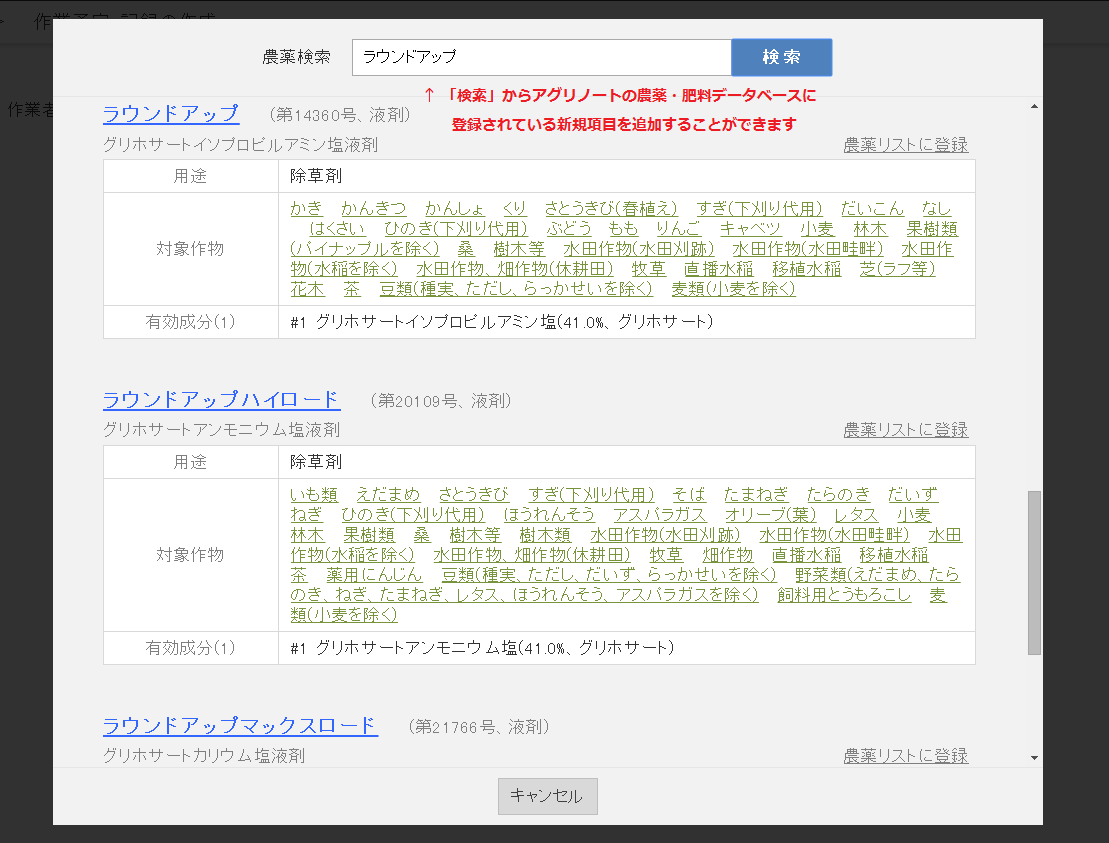Select the もも crop link
Screen dimensions: 1109x843
[x=623, y=229]
